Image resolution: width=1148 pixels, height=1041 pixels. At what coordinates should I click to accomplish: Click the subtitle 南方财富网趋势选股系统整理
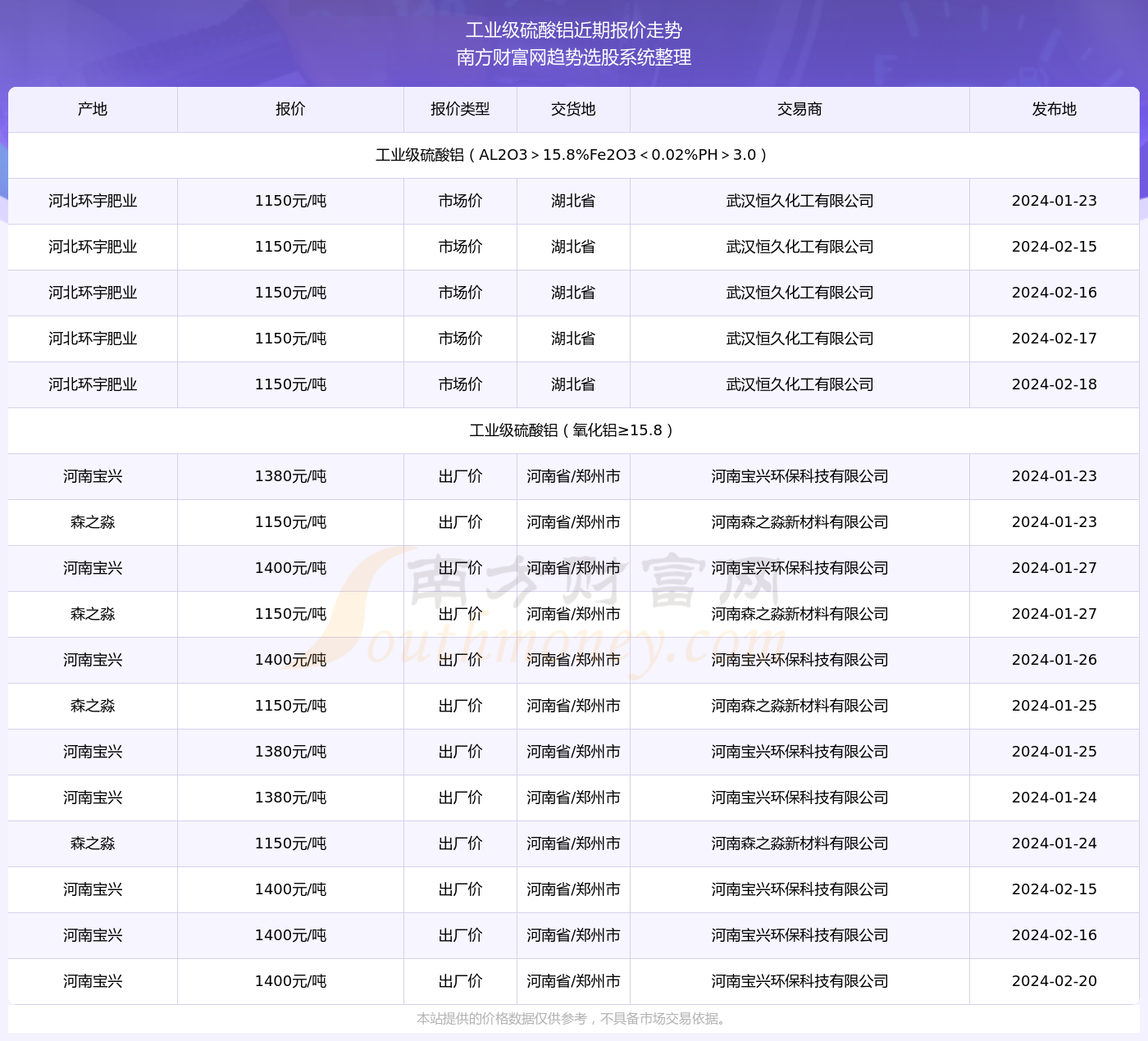tap(574, 57)
